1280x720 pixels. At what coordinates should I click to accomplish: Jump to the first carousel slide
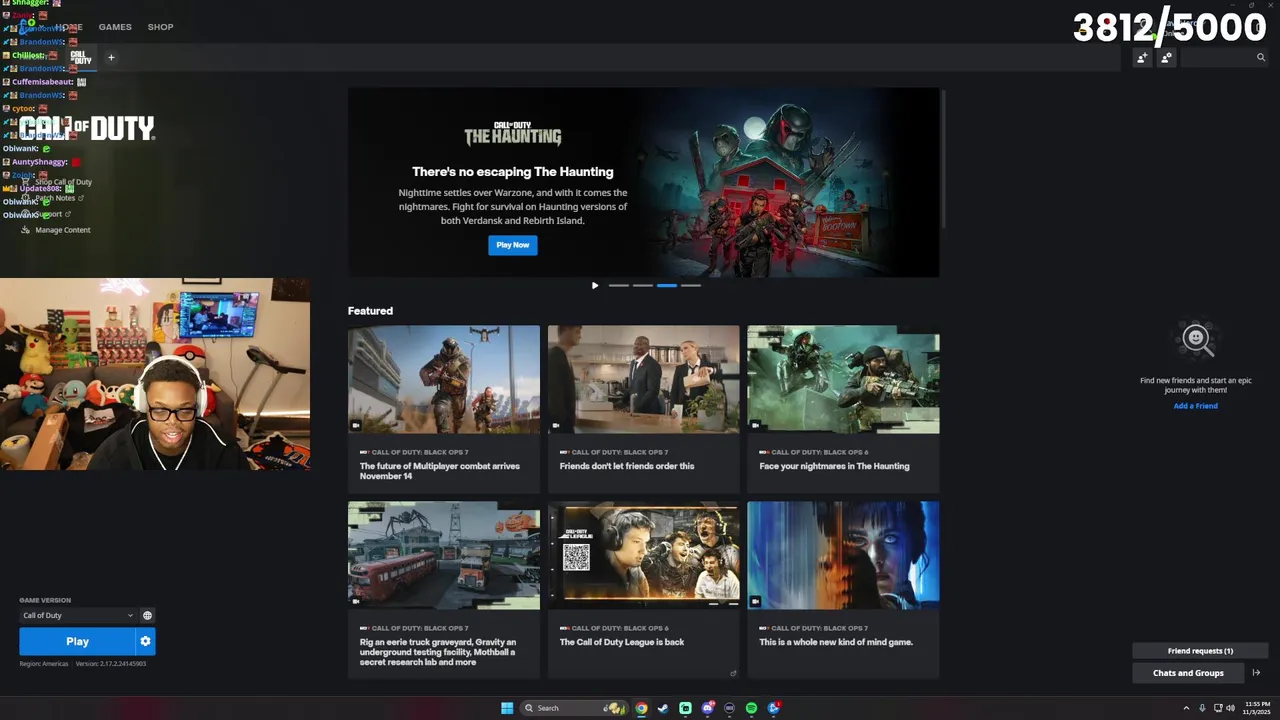(x=619, y=286)
